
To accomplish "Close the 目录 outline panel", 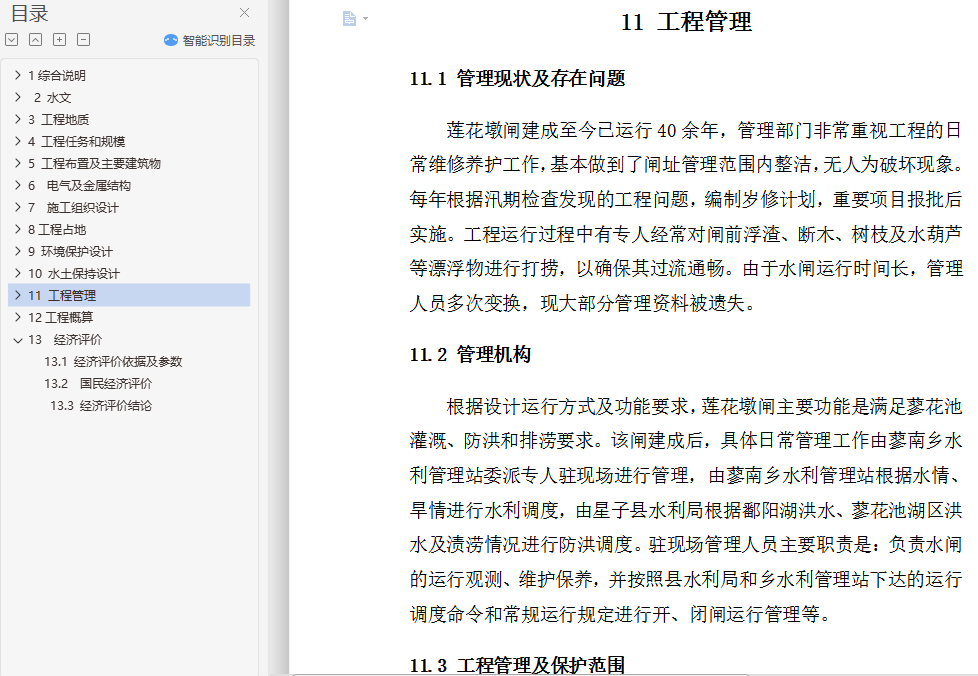I will (244, 12).
